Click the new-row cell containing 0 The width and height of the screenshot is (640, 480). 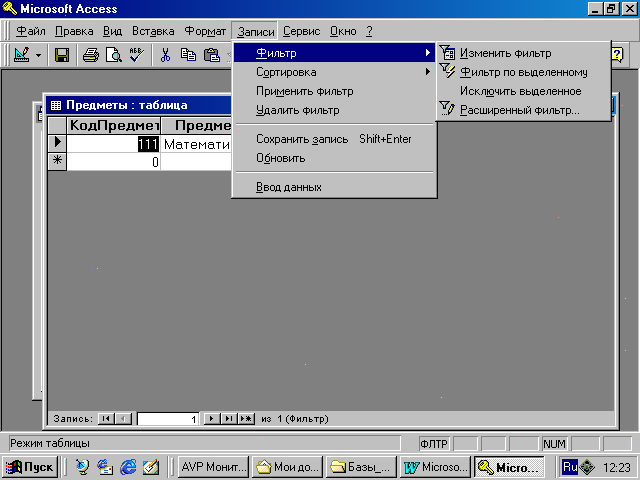[x=113, y=162]
